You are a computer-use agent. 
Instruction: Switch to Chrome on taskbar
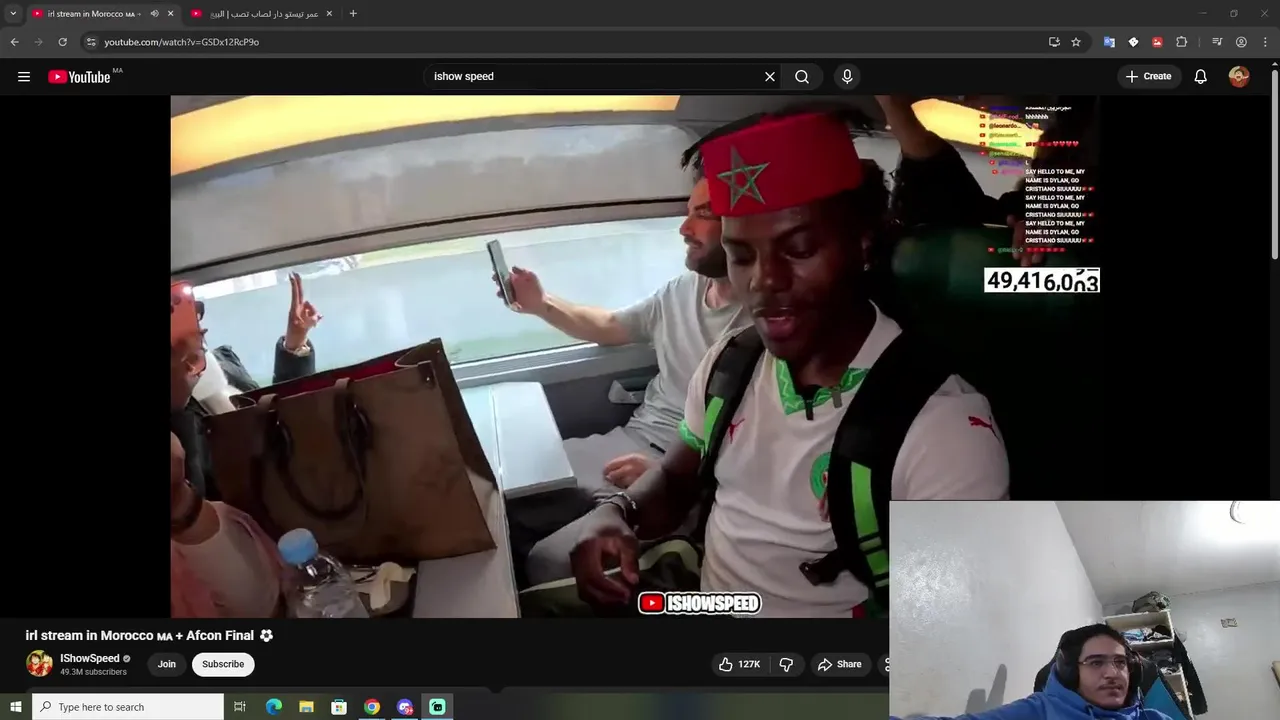pyautogui.click(x=372, y=707)
